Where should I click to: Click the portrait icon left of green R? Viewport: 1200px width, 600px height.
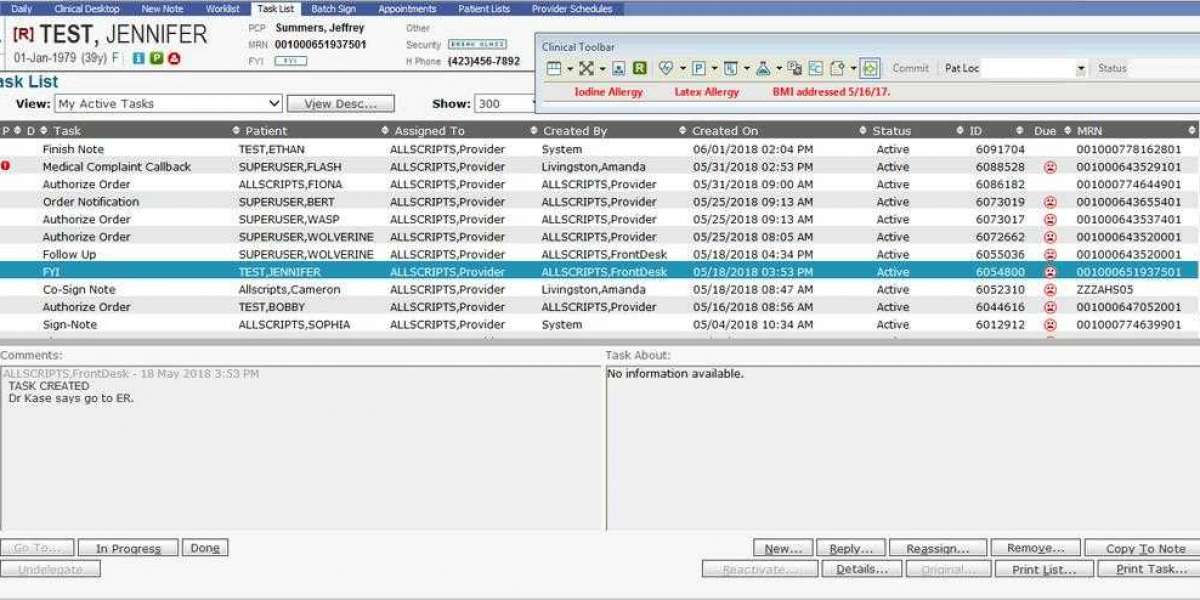click(x=619, y=69)
